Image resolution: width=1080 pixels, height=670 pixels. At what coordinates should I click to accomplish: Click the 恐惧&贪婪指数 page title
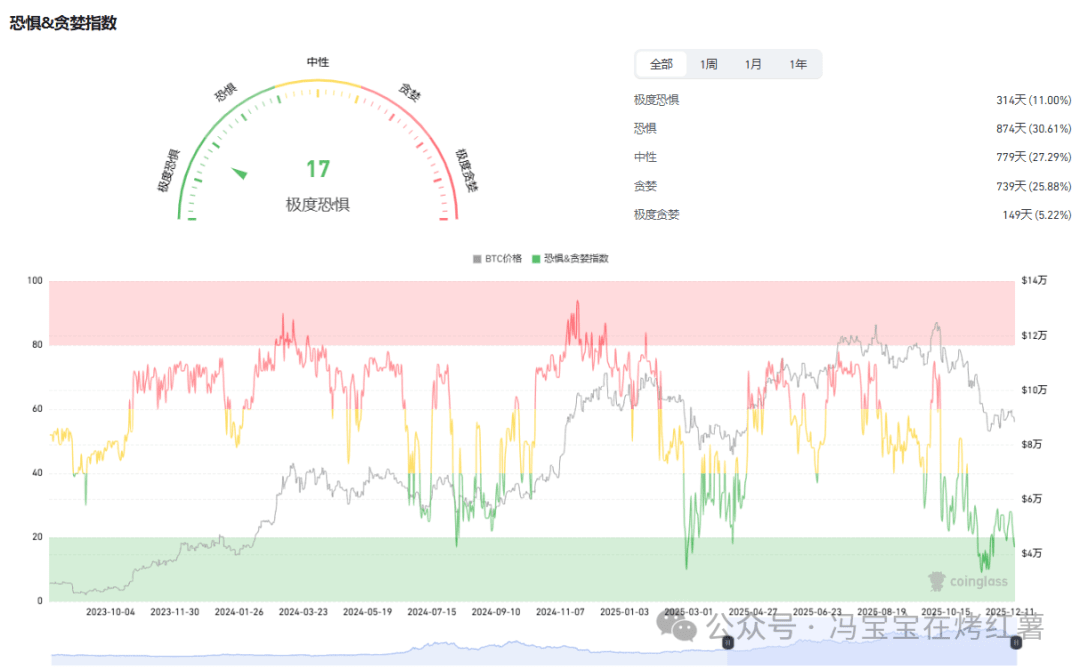(x=63, y=22)
